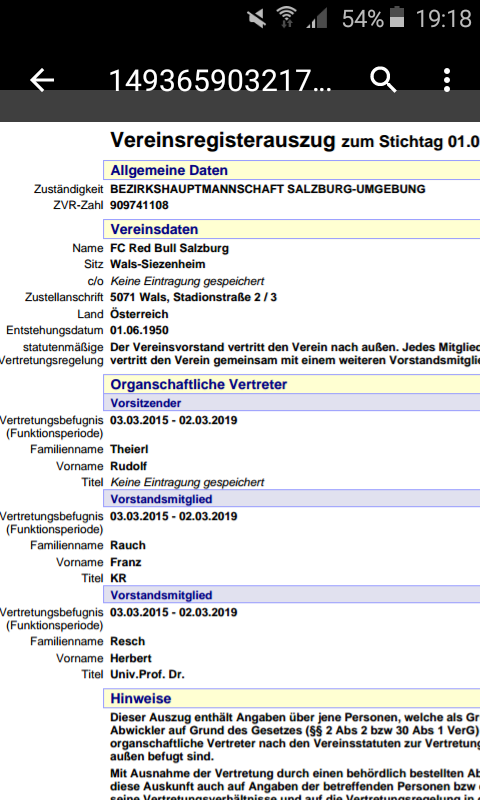Open the search magnifier icon
This screenshot has width=480, height=800.
pos(383,80)
